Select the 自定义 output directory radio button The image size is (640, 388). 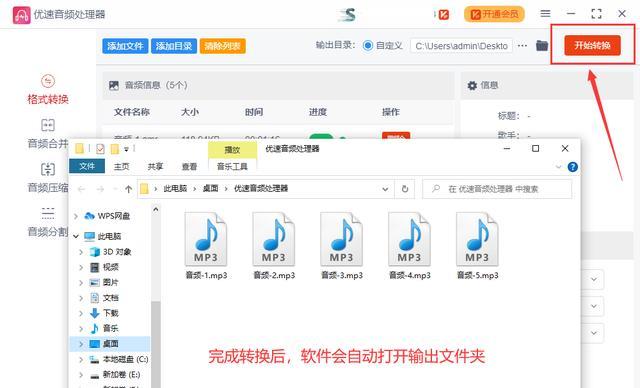368,46
